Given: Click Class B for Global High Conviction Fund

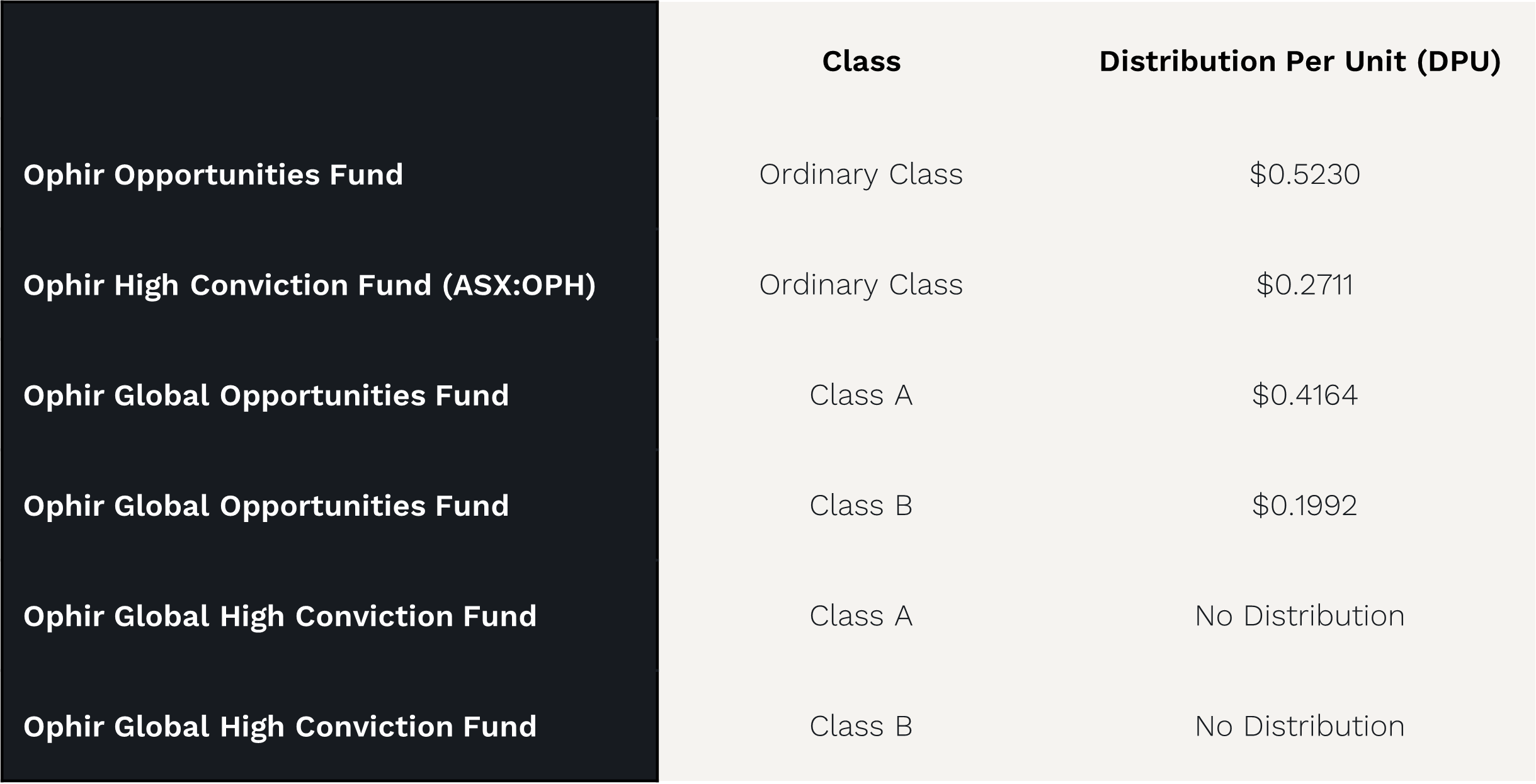Looking at the screenshot, I should 861,727.
